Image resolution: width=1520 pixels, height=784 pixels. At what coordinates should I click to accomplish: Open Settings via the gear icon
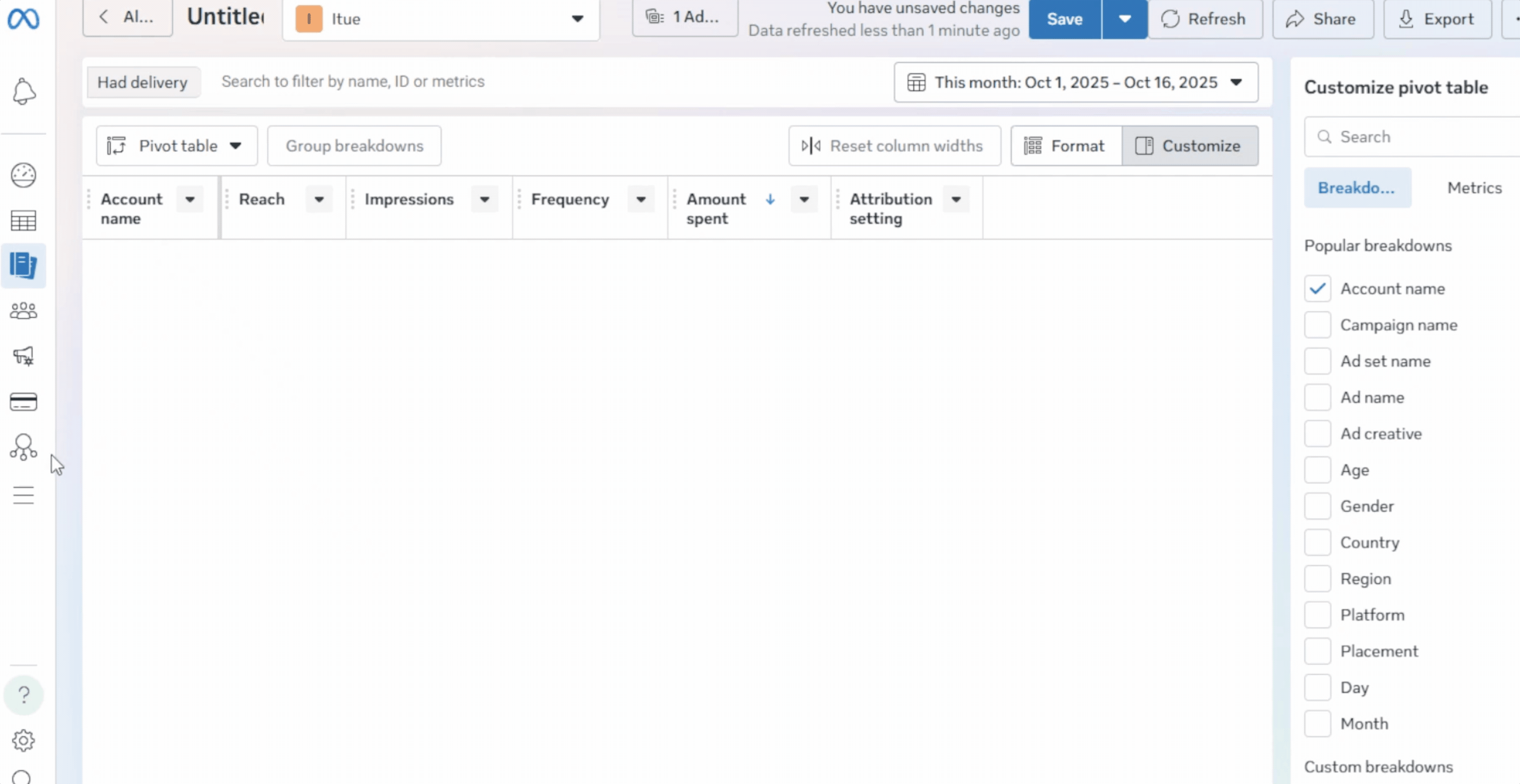point(24,741)
